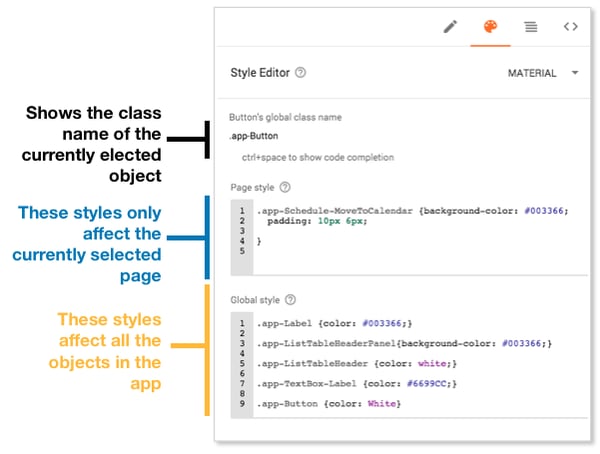Click the Style Editor heading
Image resolution: width=600 pixels, height=454 pixels.
tap(260, 73)
